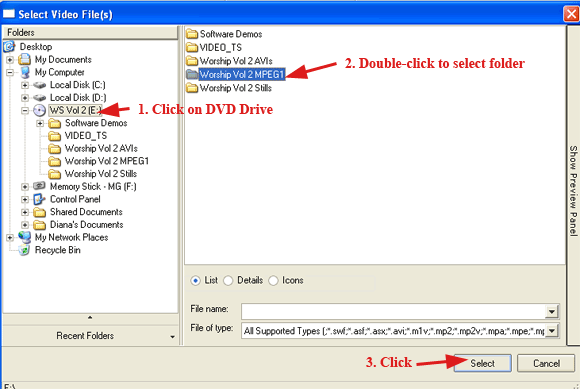Click Software Demos folder icon in file list
The height and width of the screenshot is (389, 580).
[x=192, y=34]
